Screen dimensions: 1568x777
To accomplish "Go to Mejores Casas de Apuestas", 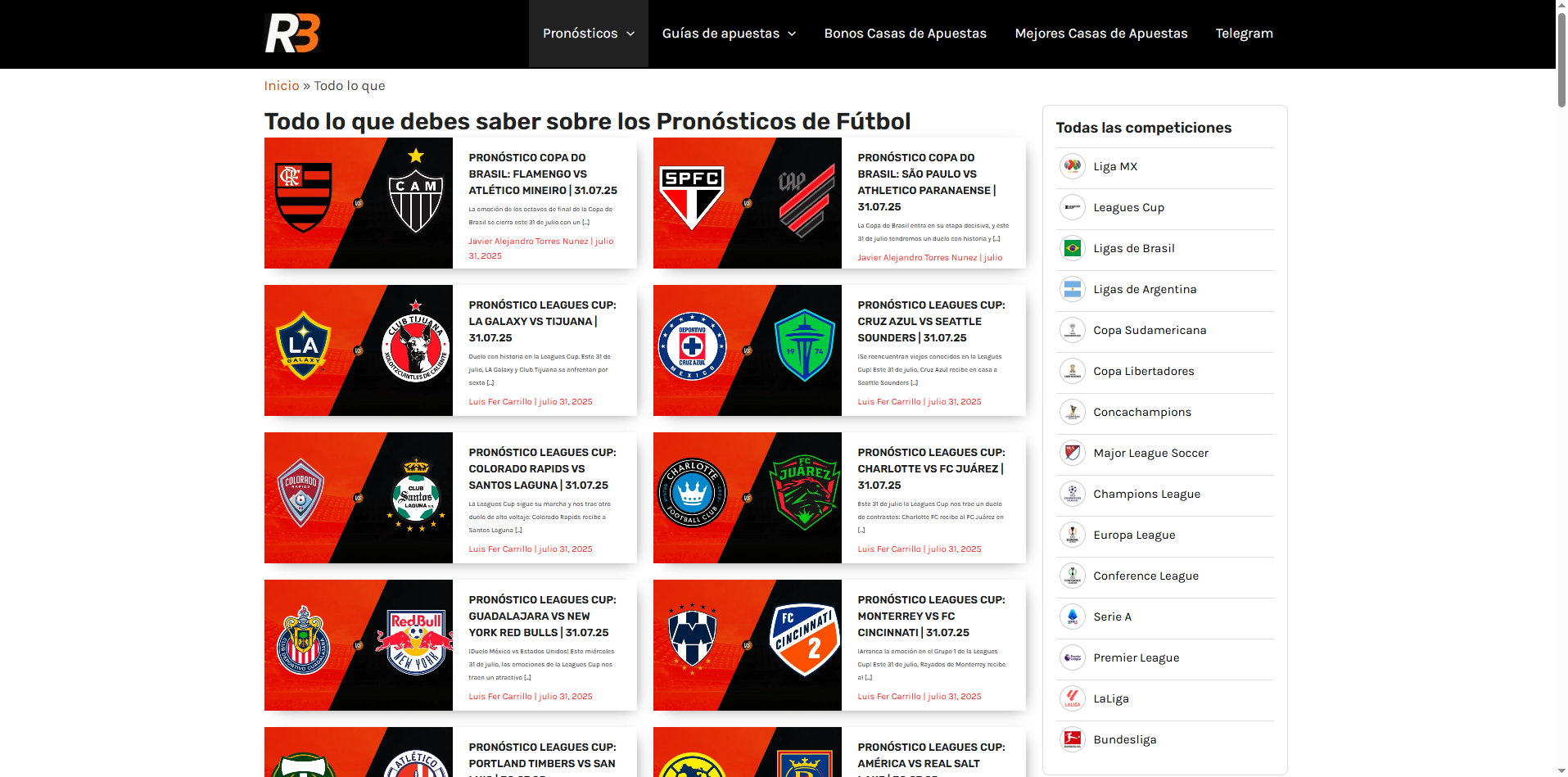I will 1101,34.
